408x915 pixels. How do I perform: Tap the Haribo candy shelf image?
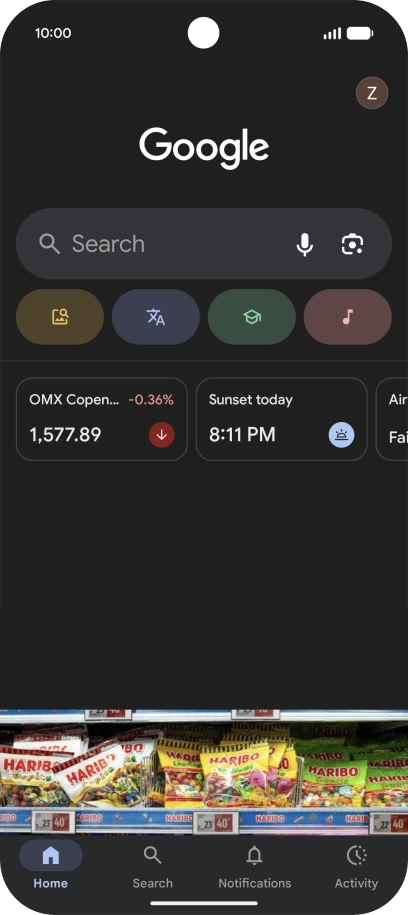point(204,771)
